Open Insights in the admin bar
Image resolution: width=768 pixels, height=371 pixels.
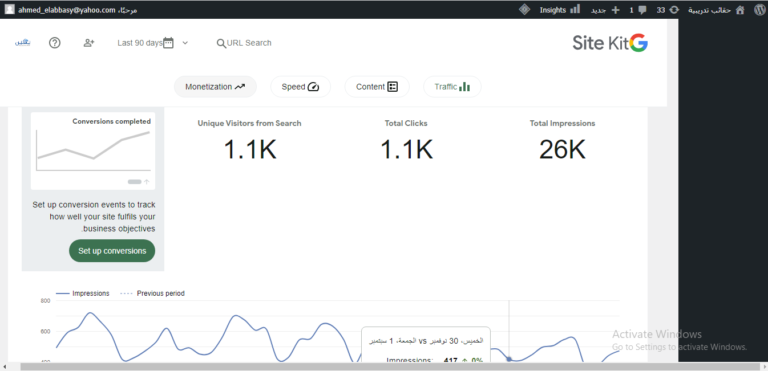[560, 10]
